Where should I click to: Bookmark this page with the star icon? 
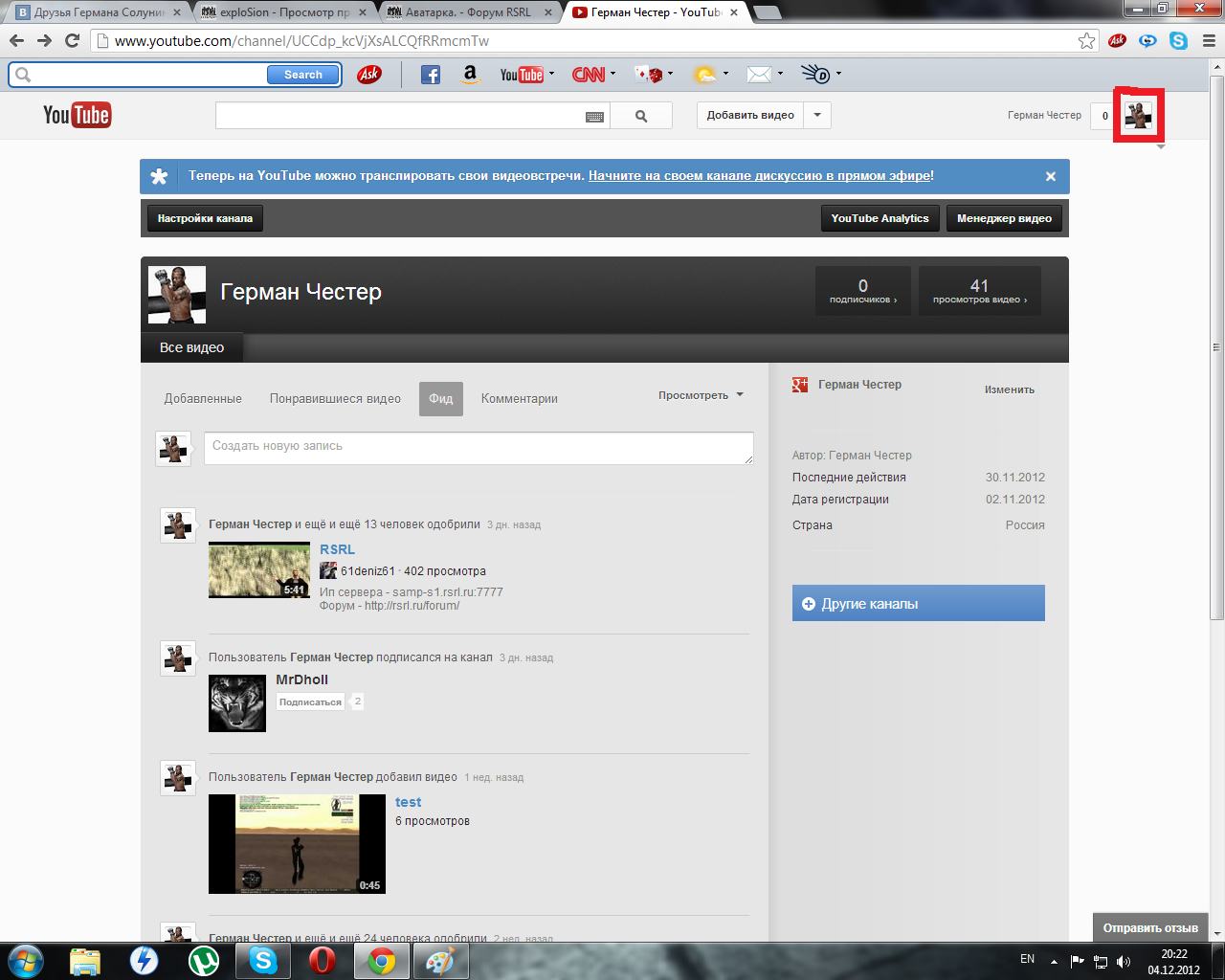click(1087, 41)
